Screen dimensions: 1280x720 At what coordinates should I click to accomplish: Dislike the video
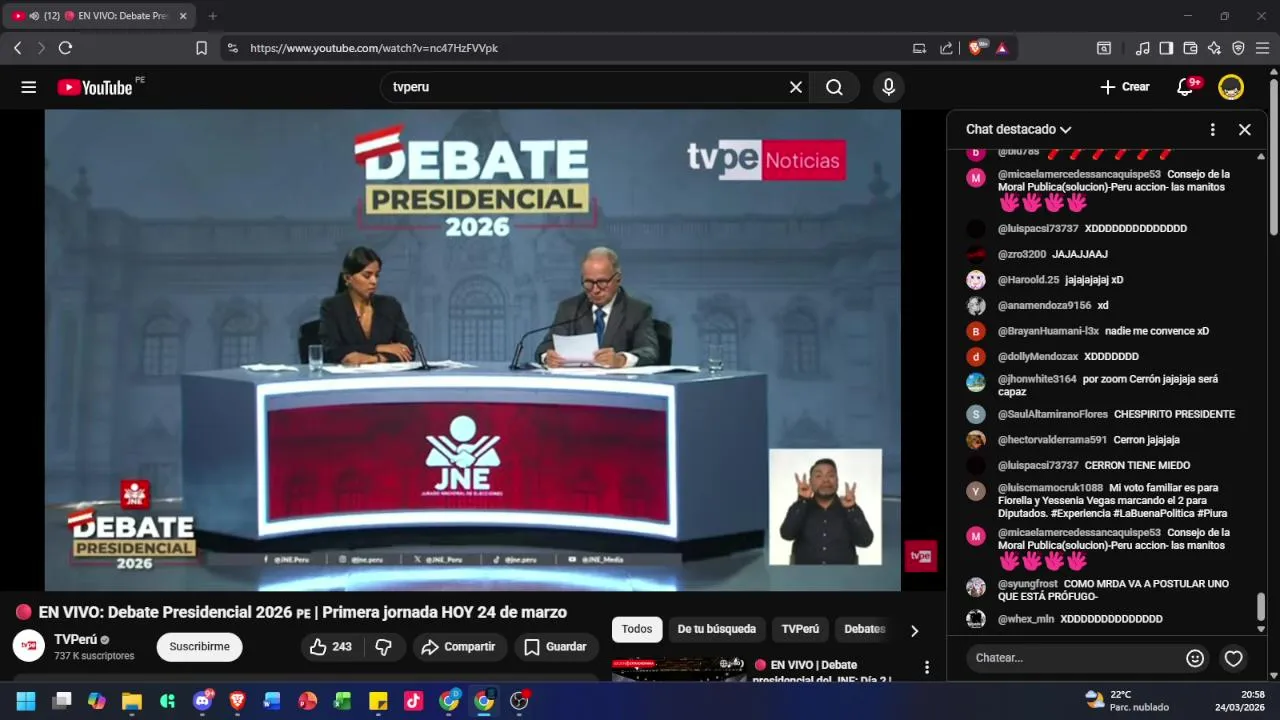click(x=383, y=647)
